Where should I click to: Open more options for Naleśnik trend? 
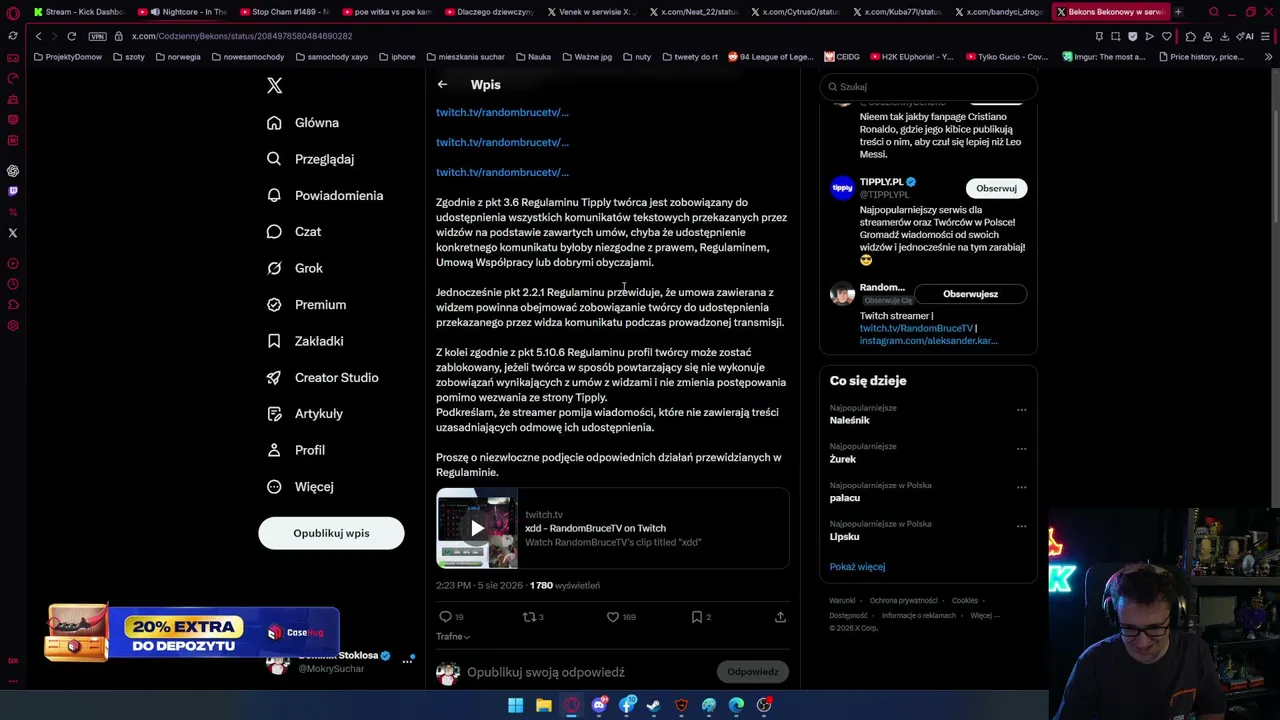point(1021,410)
